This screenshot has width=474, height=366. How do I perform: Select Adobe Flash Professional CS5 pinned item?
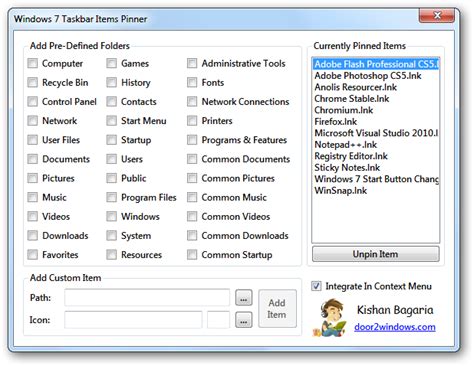376,64
